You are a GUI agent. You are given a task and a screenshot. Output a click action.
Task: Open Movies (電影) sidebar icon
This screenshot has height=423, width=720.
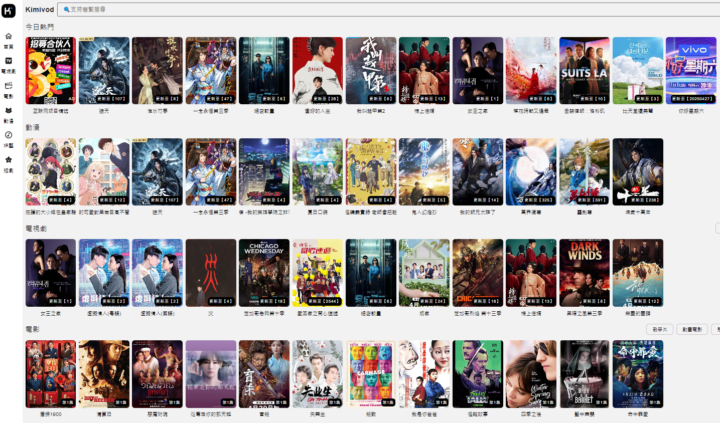tap(8, 89)
